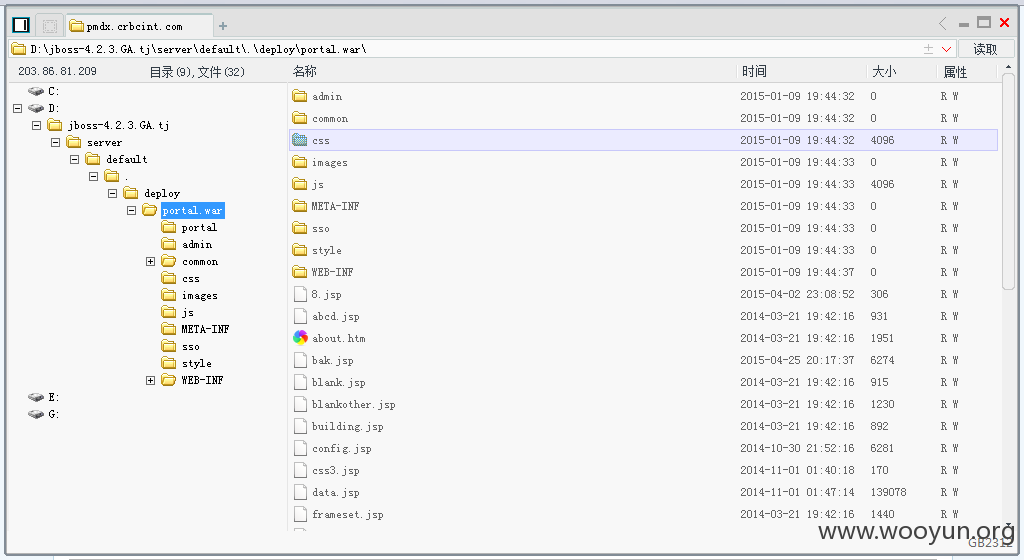The height and width of the screenshot is (560, 1024).
Task: Click the data.jsp file icon
Action: (x=300, y=491)
